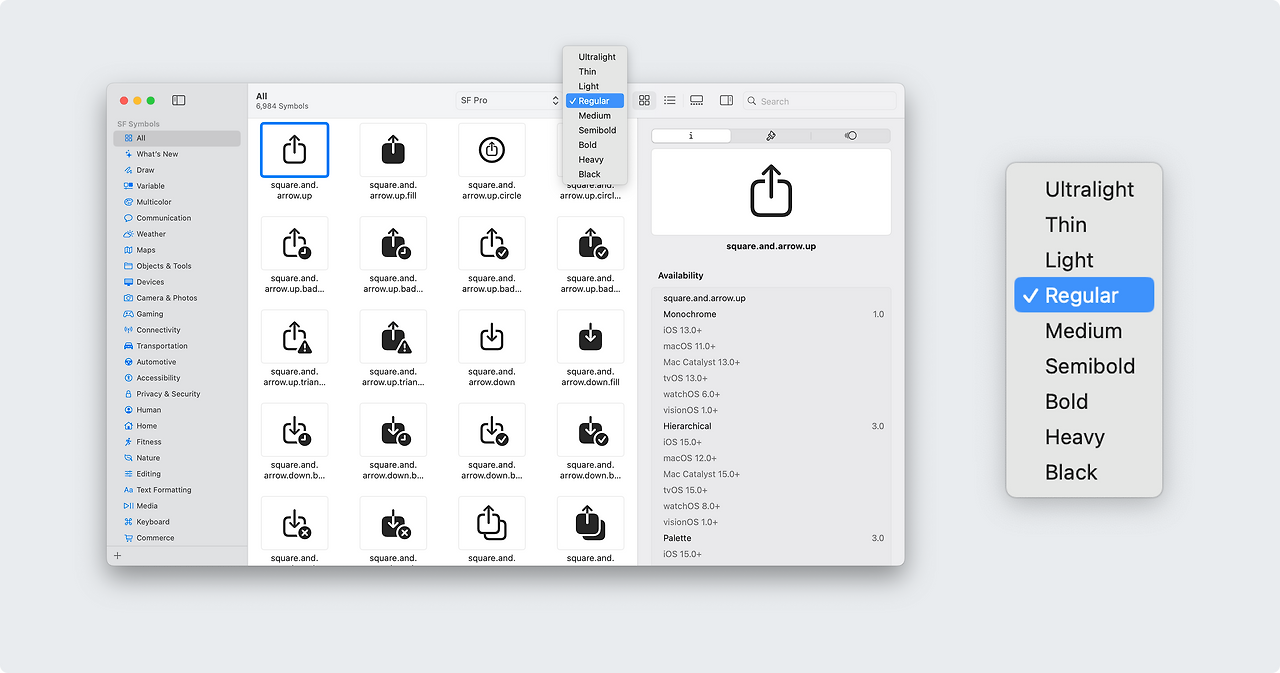Open the paintbrush rendering inspector tab
Image resolution: width=1280 pixels, height=673 pixels.
pyautogui.click(x=771, y=136)
